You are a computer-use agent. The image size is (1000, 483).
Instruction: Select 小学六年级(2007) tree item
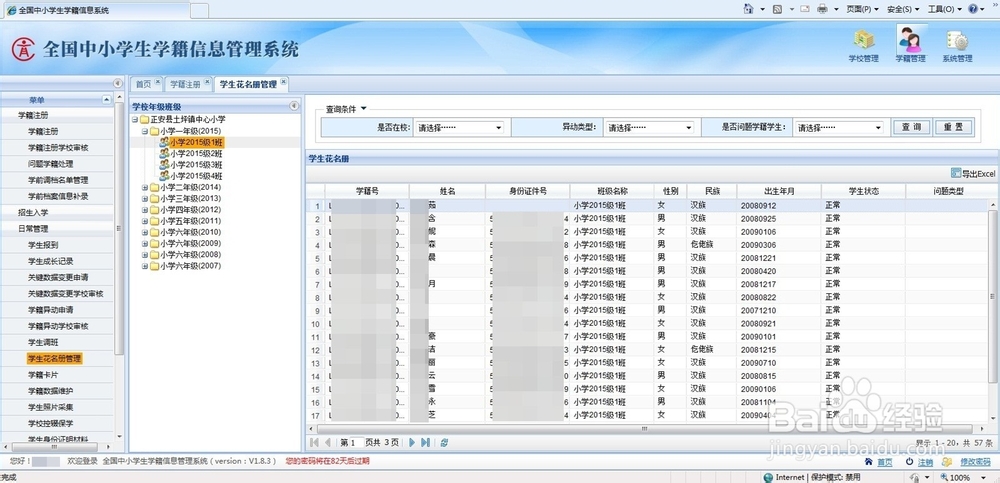tap(190, 266)
